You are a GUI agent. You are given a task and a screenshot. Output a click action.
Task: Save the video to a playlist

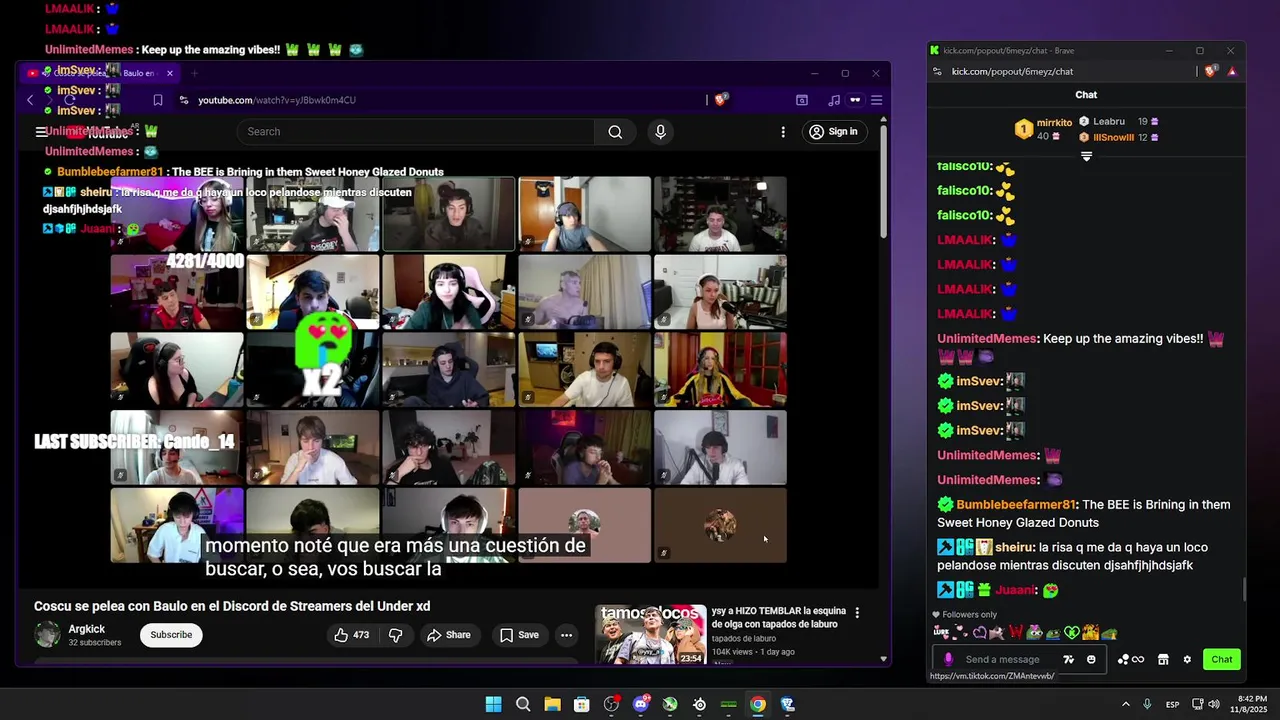519,635
